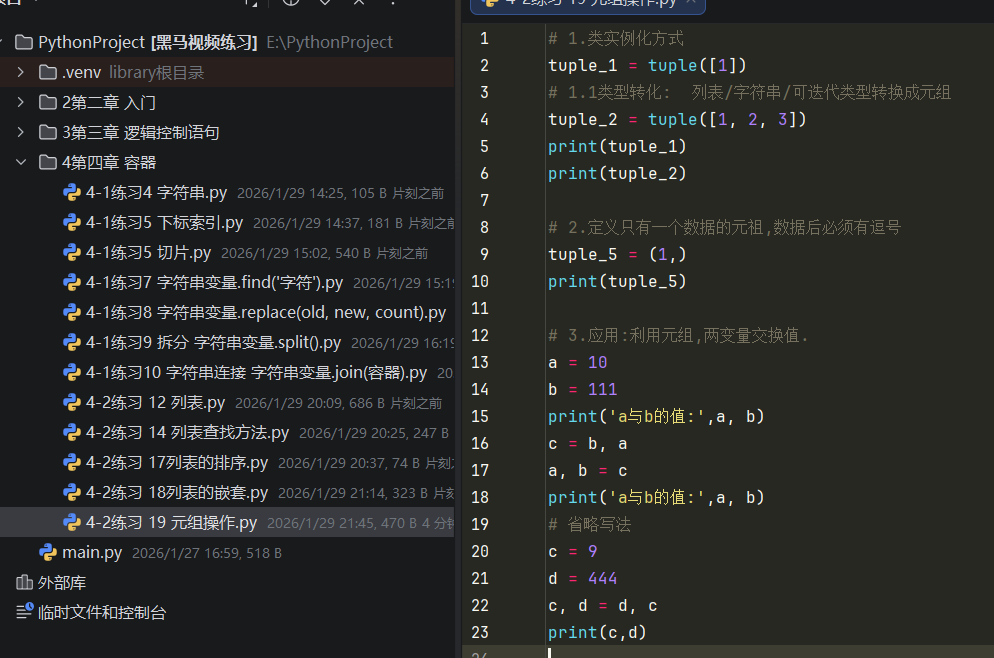Click Python icon of 4-1练习10 join file

pyautogui.click(x=72, y=372)
